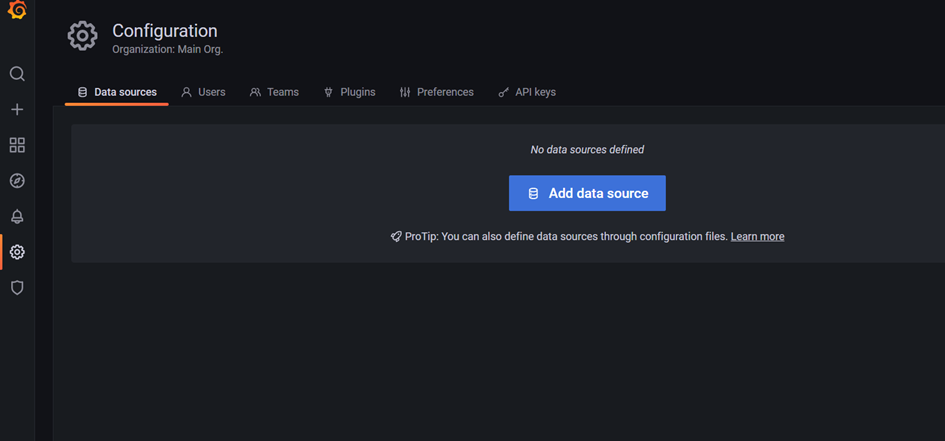Open the Search magnifier in the sidebar
Viewport: 945px width, 441px height.
pyautogui.click(x=17, y=74)
